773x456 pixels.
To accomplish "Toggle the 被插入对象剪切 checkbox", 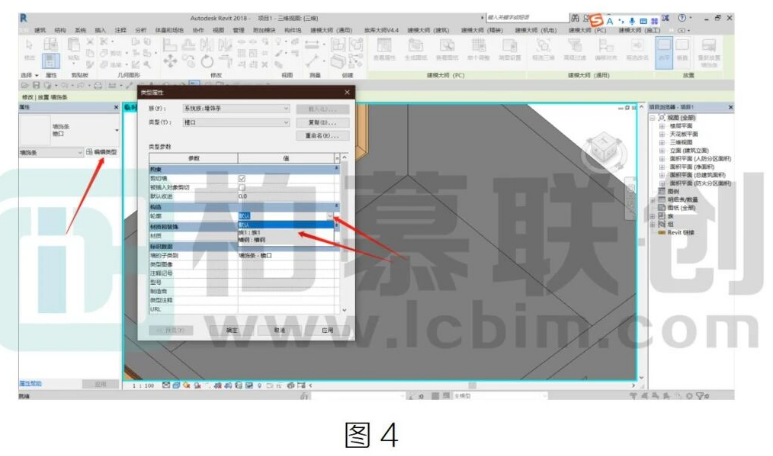I will tap(242, 187).
